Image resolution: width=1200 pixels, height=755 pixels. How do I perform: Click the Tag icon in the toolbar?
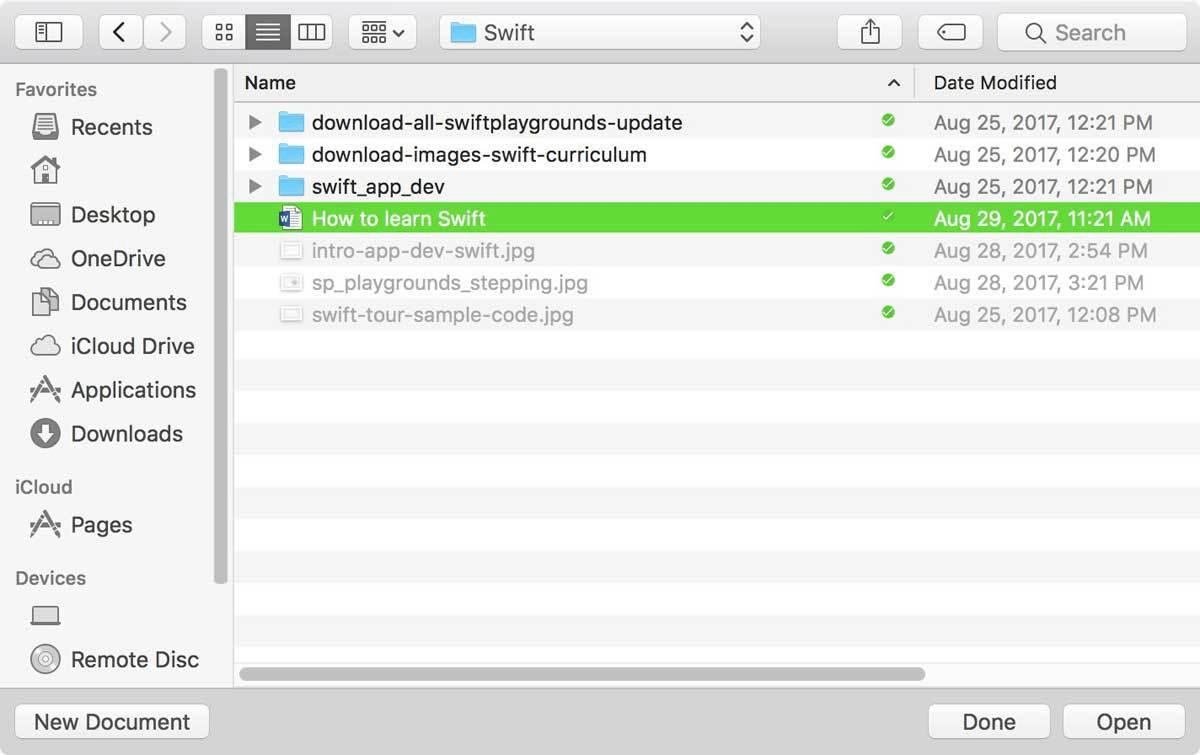950,31
